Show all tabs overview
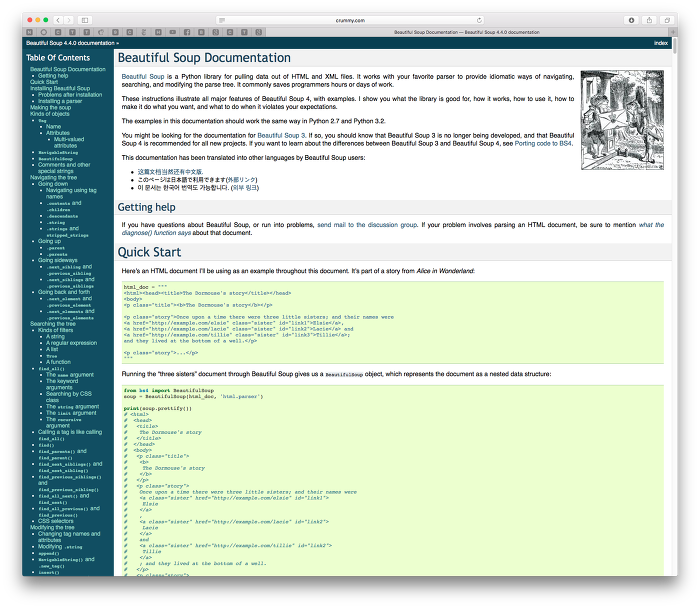Image resolution: width=700 pixels, height=608 pixels. click(x=667, y=20)
